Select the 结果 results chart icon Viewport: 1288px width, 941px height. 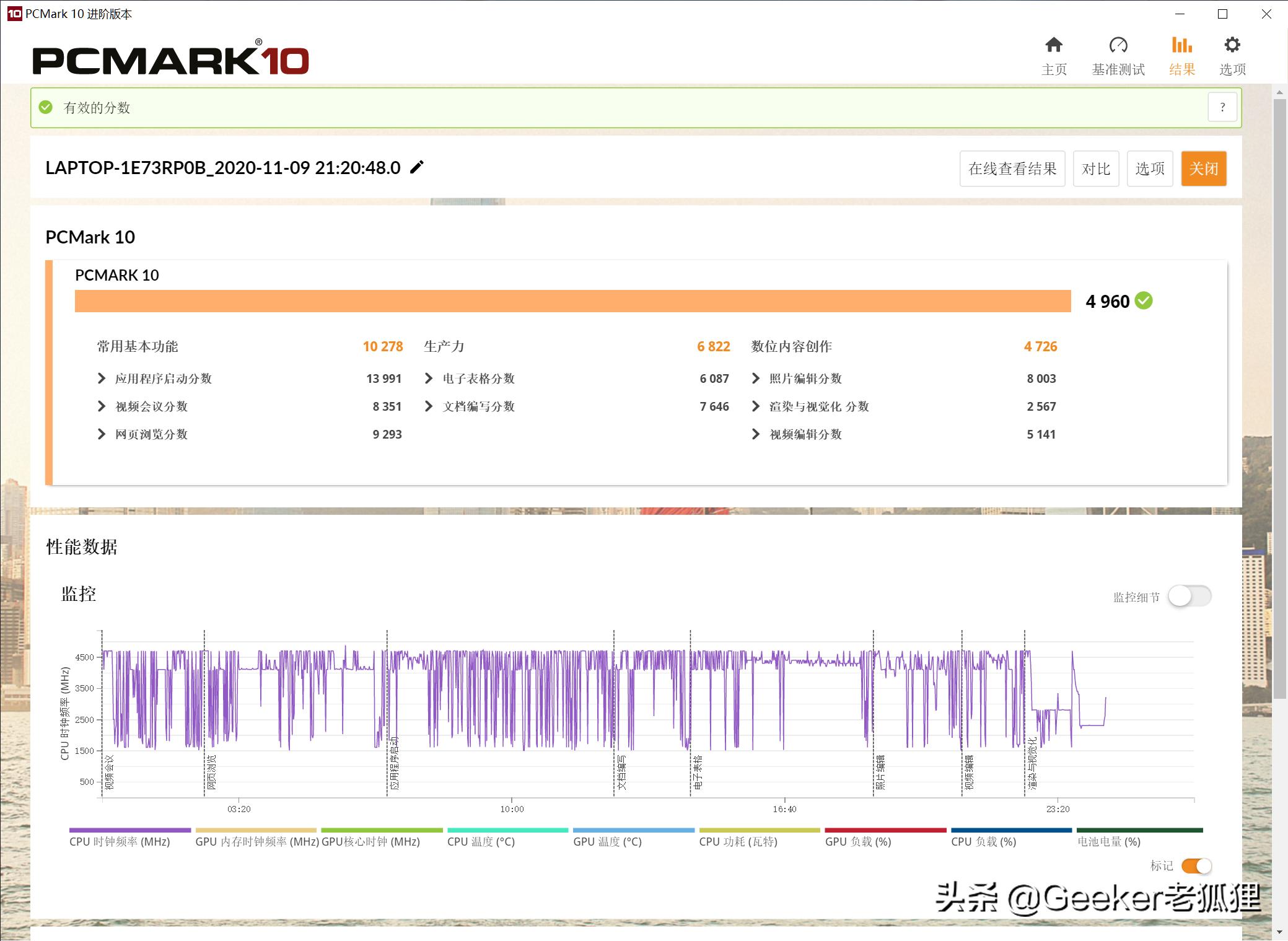(1181, 46)
